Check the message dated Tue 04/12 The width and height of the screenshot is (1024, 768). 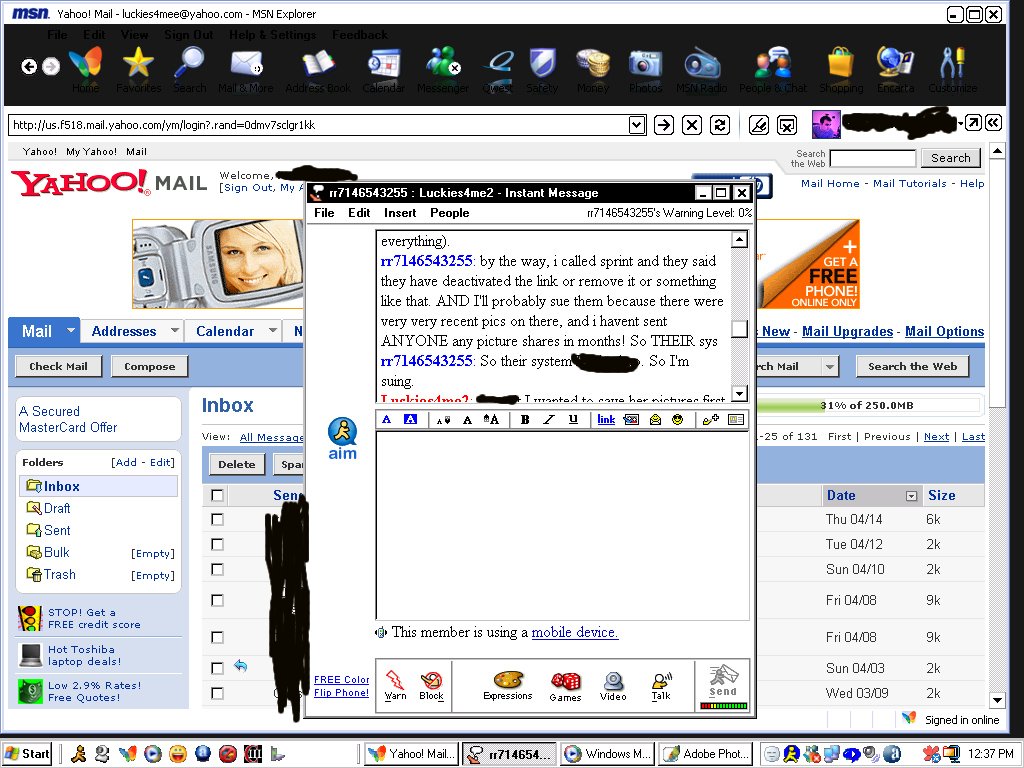(217, 544)
